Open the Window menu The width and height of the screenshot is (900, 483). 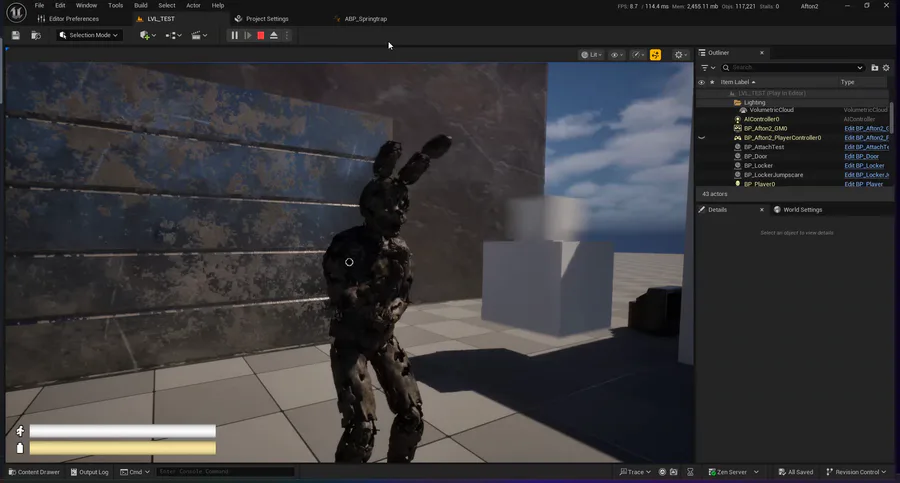(86, 5)
